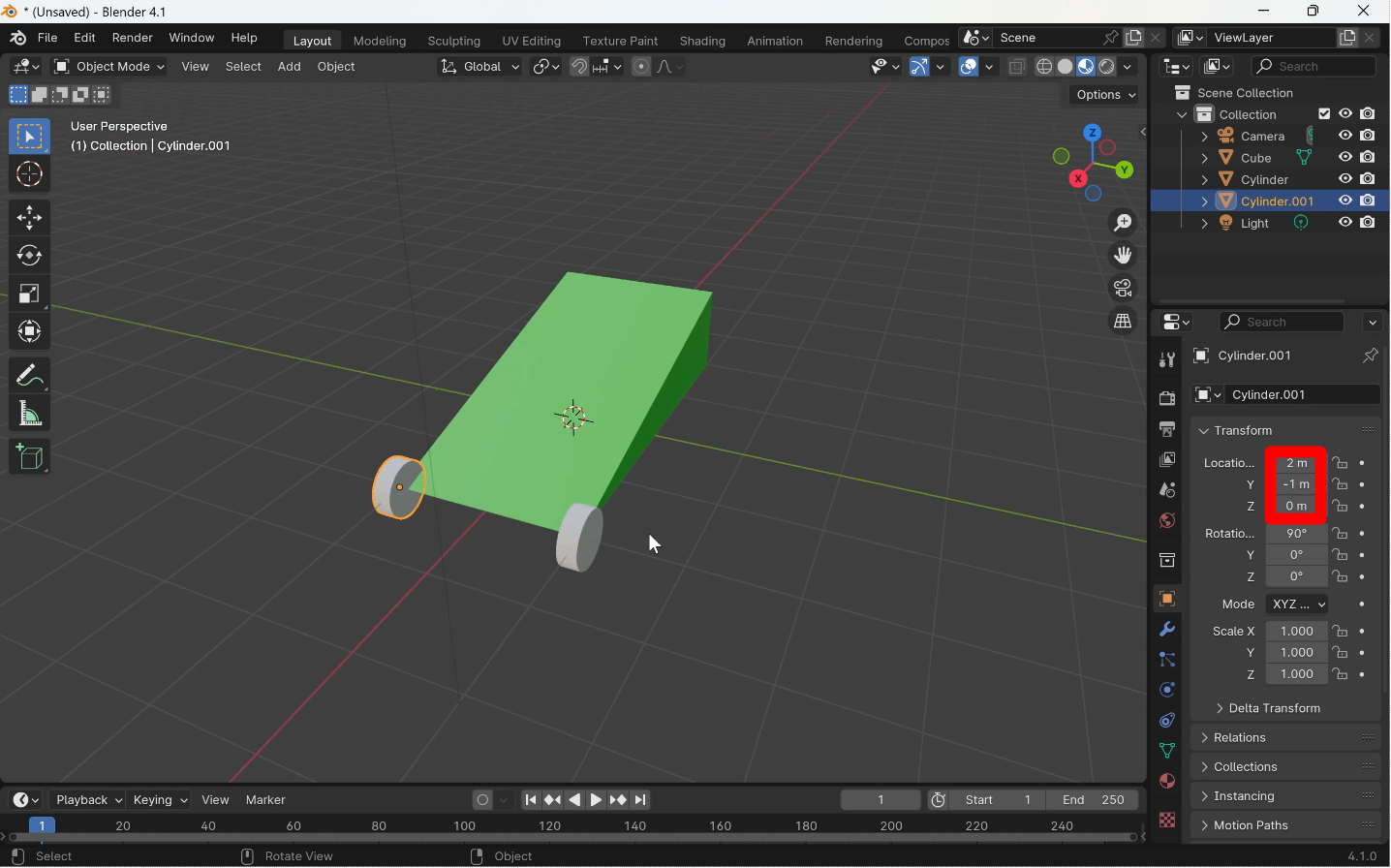Open the File menu
Screen dimensions: 1391x868
47,38
